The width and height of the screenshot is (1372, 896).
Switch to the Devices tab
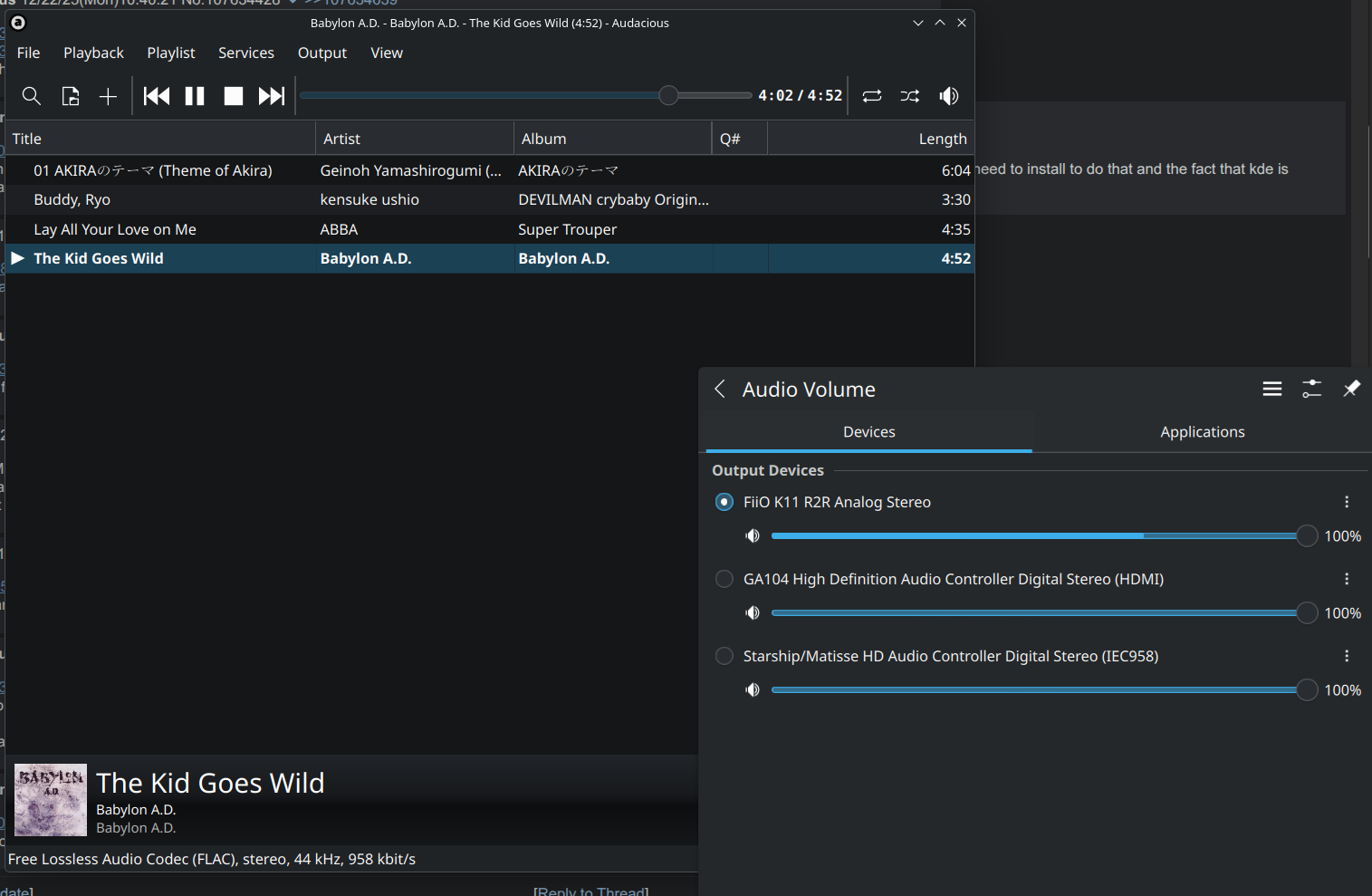[x=869, y=432]
